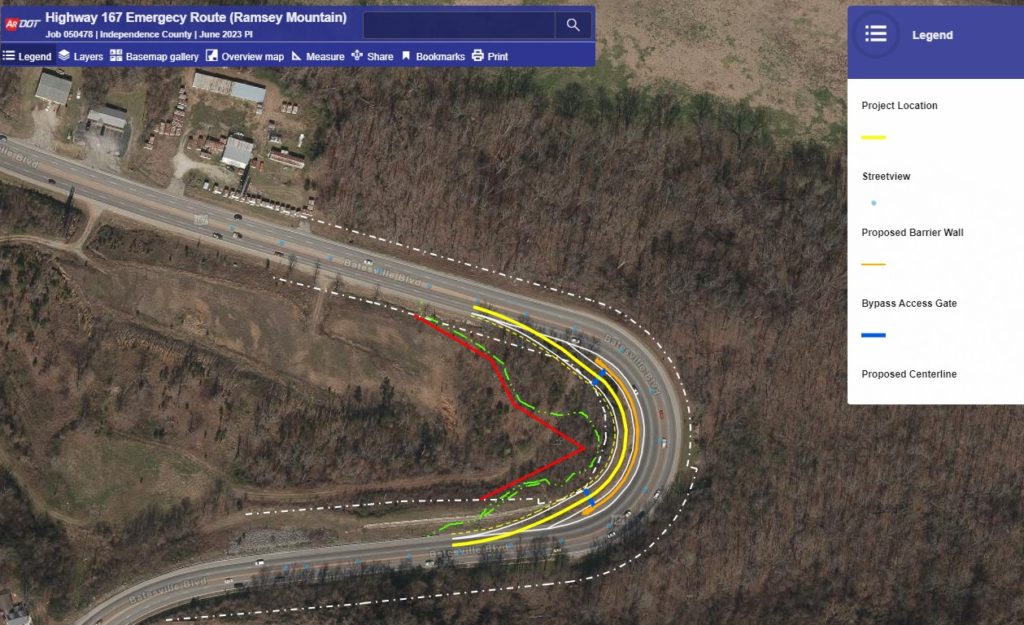Click the ArDOT logo
1024x625 pixels.
pos(22,24)
